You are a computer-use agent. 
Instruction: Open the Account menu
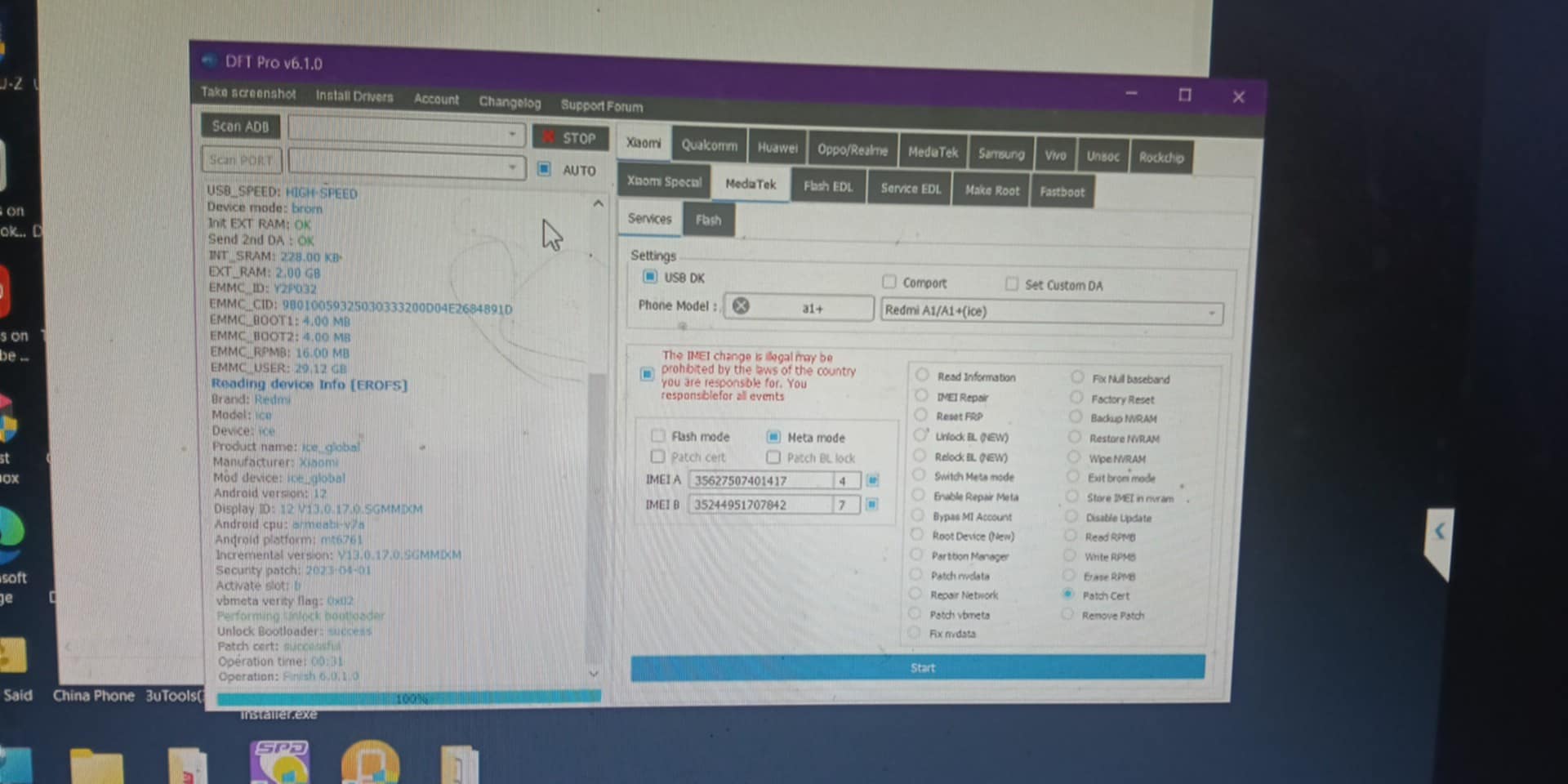pyautogui.click(x=436, y=99)
